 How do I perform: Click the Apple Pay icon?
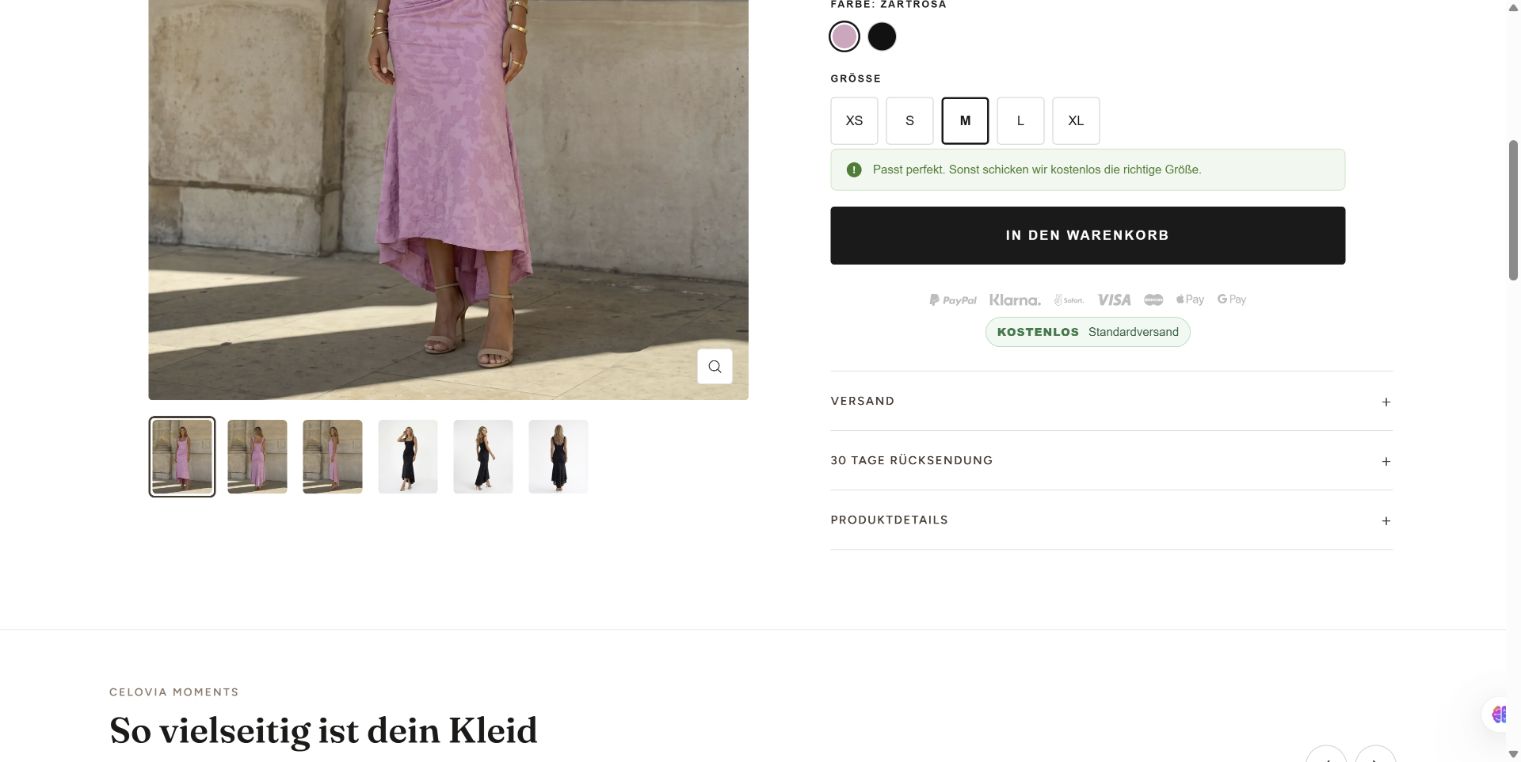tap(1189, 299)
